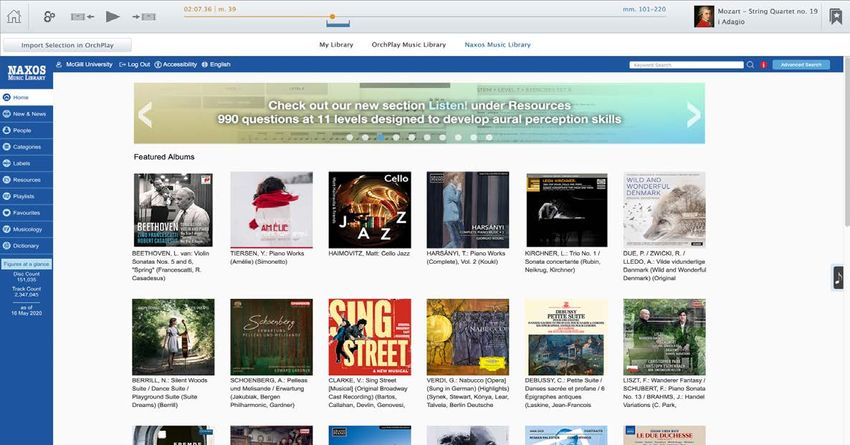The width and height of the screenshot is (850, 445).
Task: Open the Cello Jazz album cover
Action: pos(370,210)
